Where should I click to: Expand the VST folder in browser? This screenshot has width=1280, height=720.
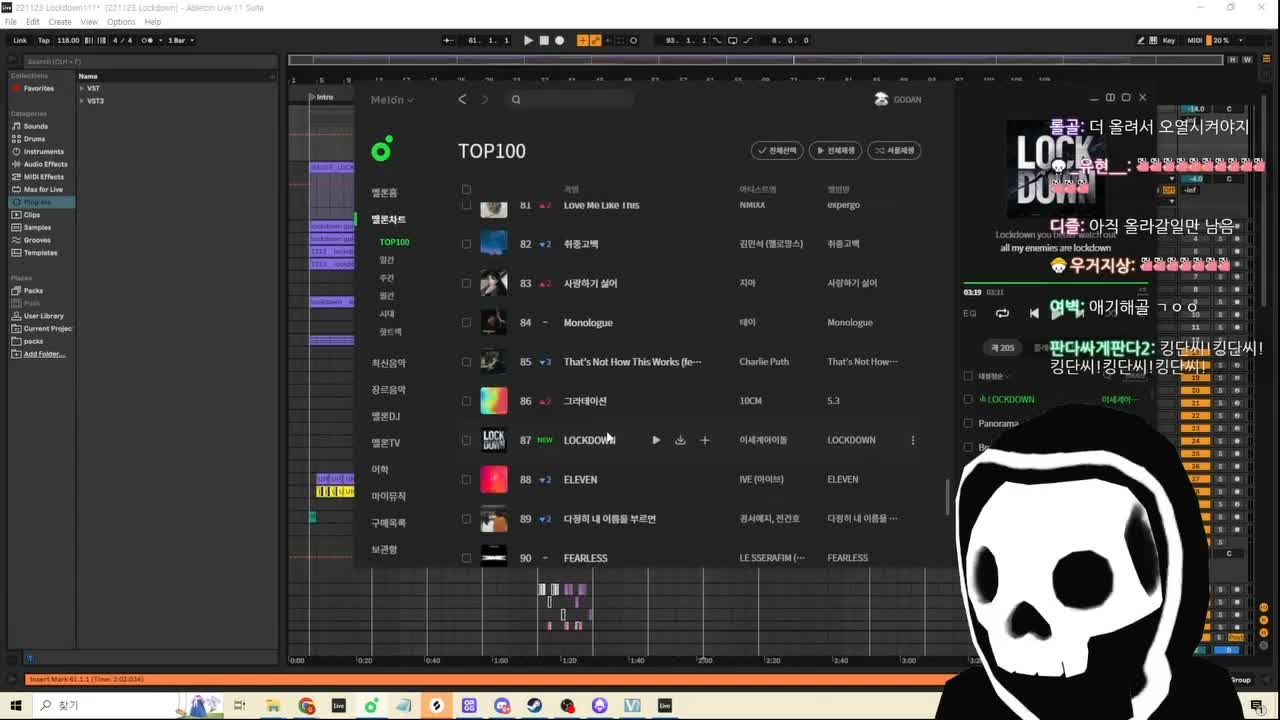point(82,88)
